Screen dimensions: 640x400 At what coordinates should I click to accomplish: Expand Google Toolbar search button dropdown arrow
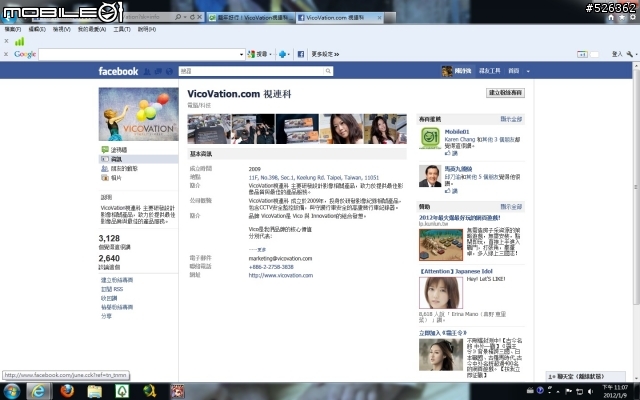[x=270, y=54]
